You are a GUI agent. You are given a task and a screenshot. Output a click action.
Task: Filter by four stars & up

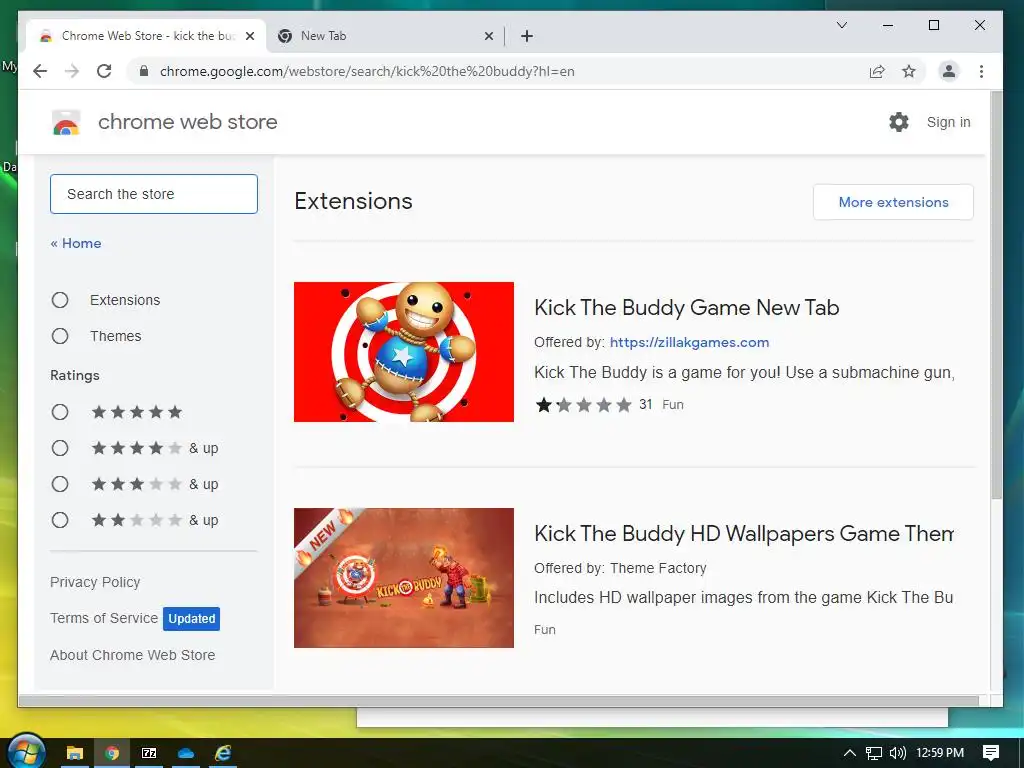[60, 448]
